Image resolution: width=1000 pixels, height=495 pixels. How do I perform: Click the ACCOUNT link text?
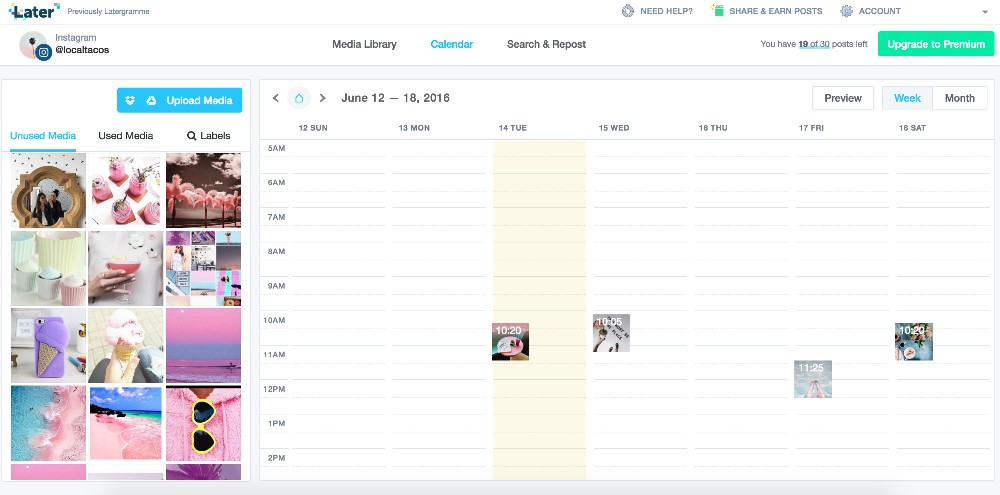coord(879,11)
